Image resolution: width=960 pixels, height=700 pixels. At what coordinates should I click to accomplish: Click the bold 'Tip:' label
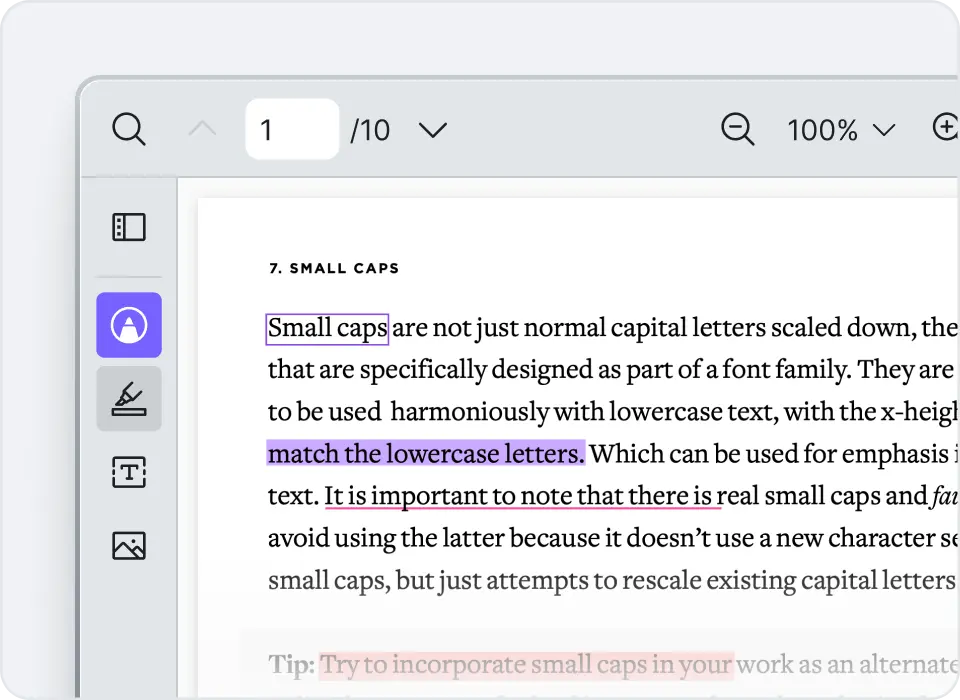coord(291,664)
